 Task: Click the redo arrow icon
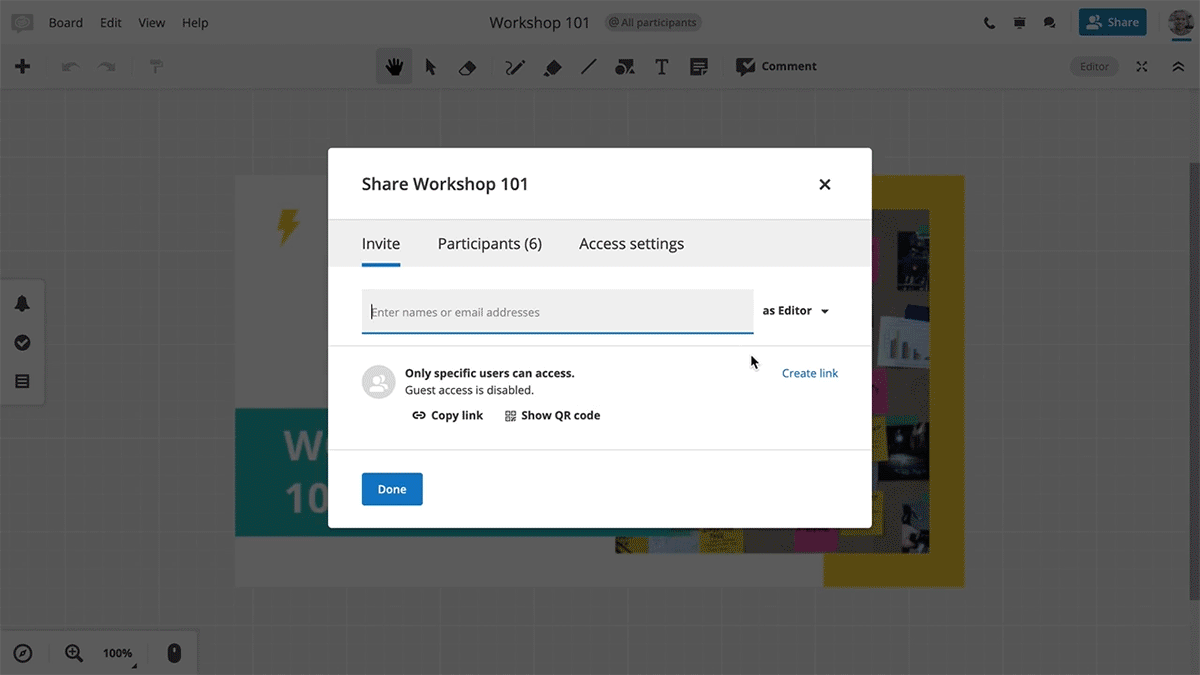[x=106, y=66]
